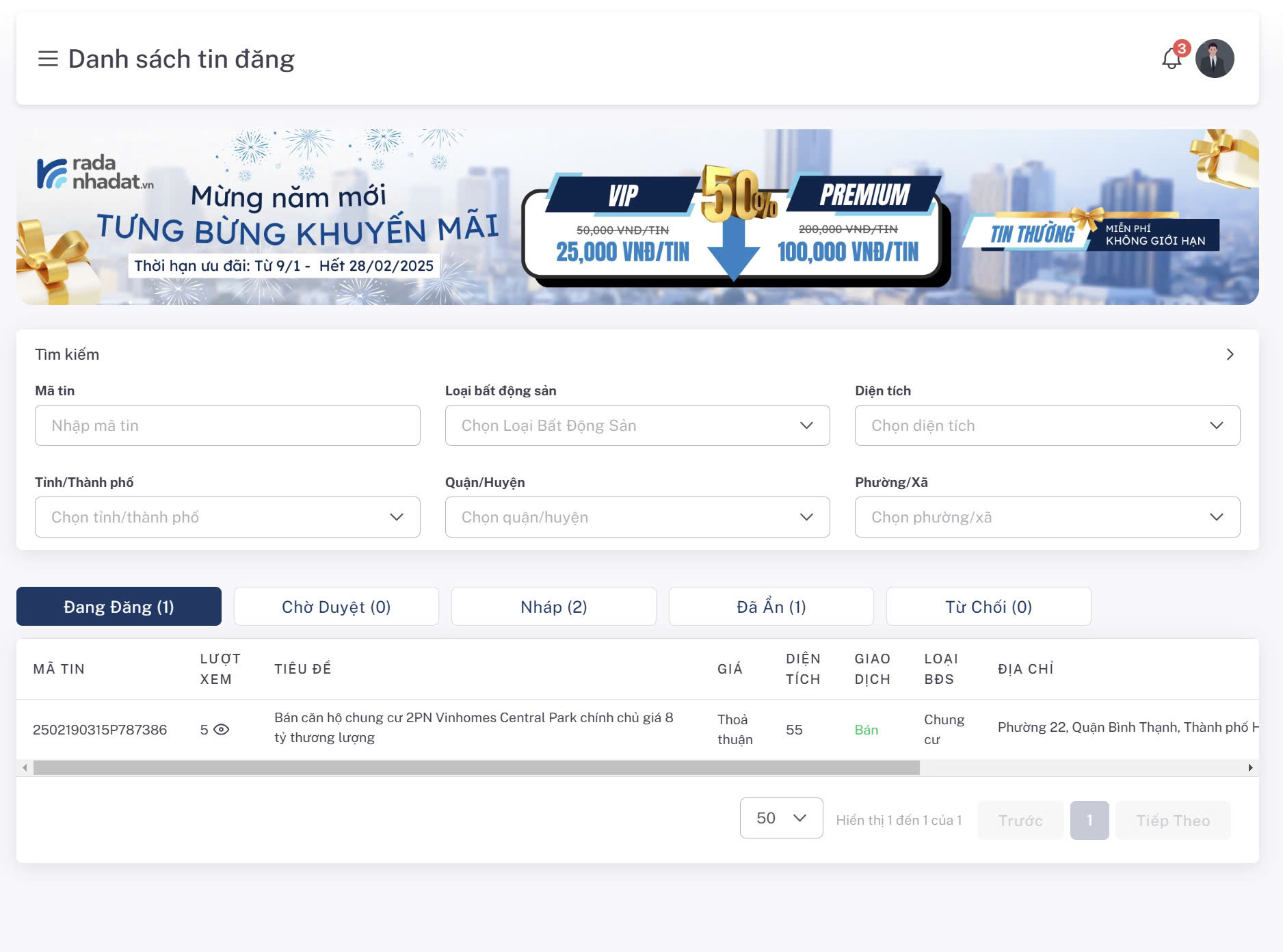Click the LƯỢT XEM column header

click(x=220, y=669)
